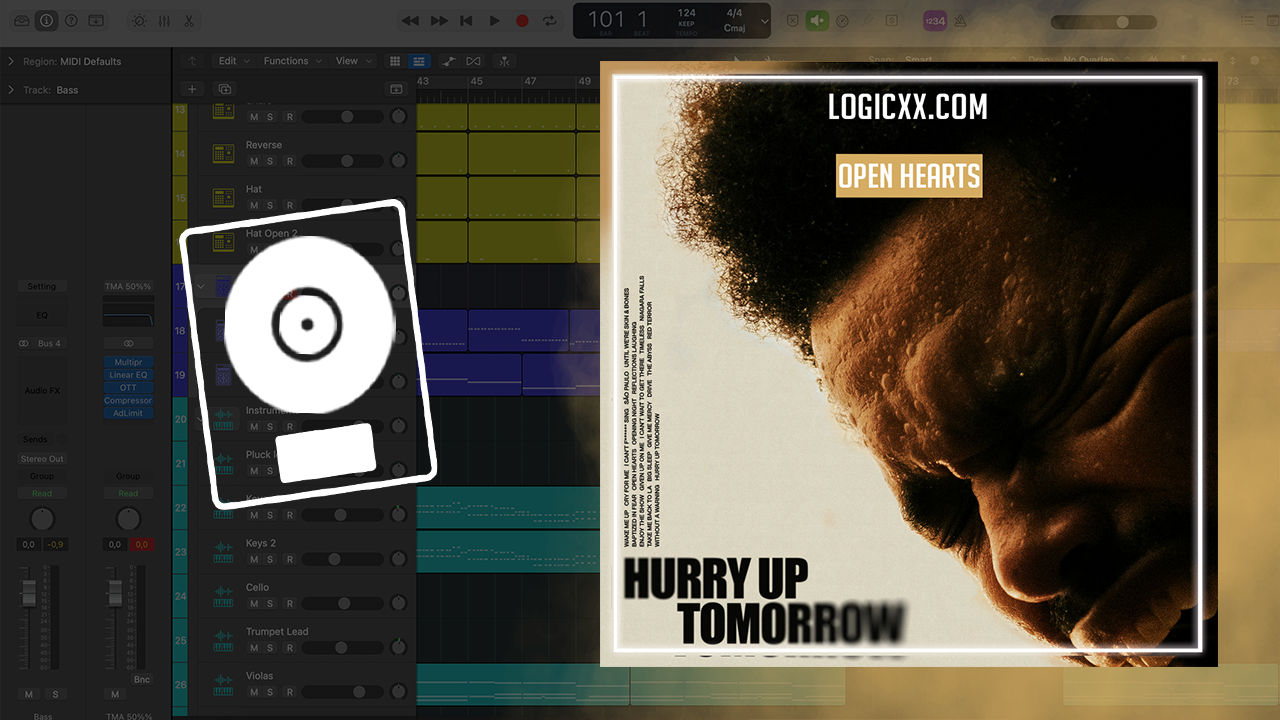Open the Linear EQ plug-in slot
This screenshot has height=720, width=1280.
(x=128, y=375)
